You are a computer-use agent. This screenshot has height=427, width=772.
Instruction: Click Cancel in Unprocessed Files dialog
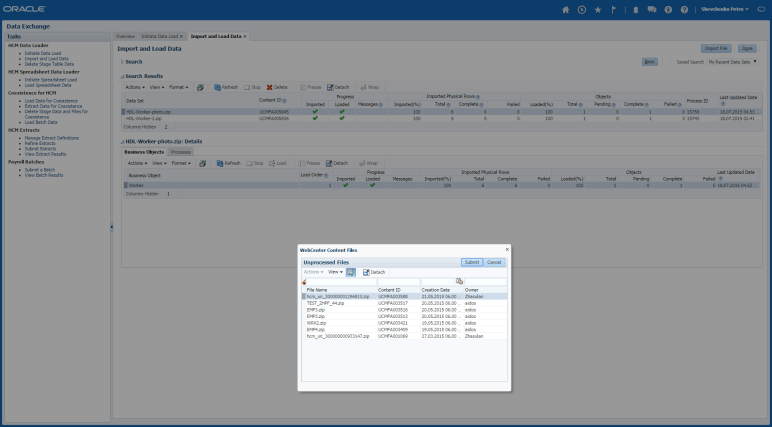pos(494,263)
